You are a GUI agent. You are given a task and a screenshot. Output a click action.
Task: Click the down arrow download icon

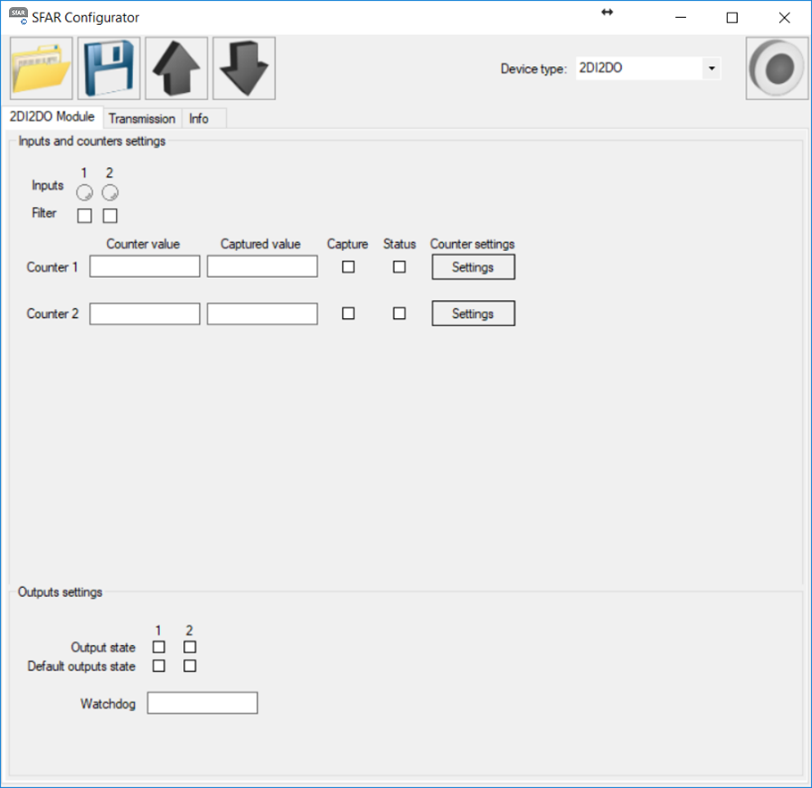tap(244, 69)
